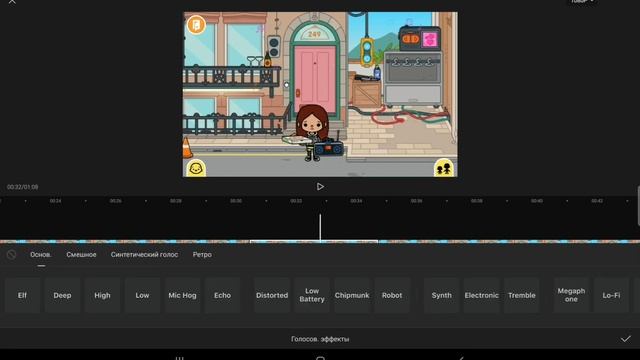Apply the Synth voice effect
This screenshot has width=640, height=360.
coord(442,295)
